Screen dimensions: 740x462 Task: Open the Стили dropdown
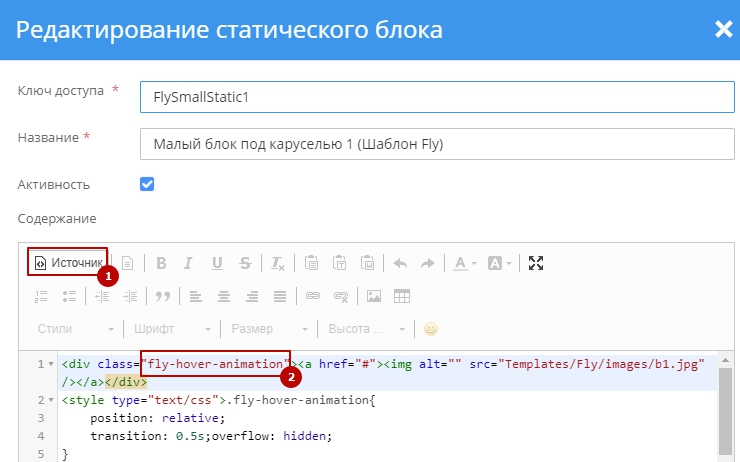tap(76, 328)
